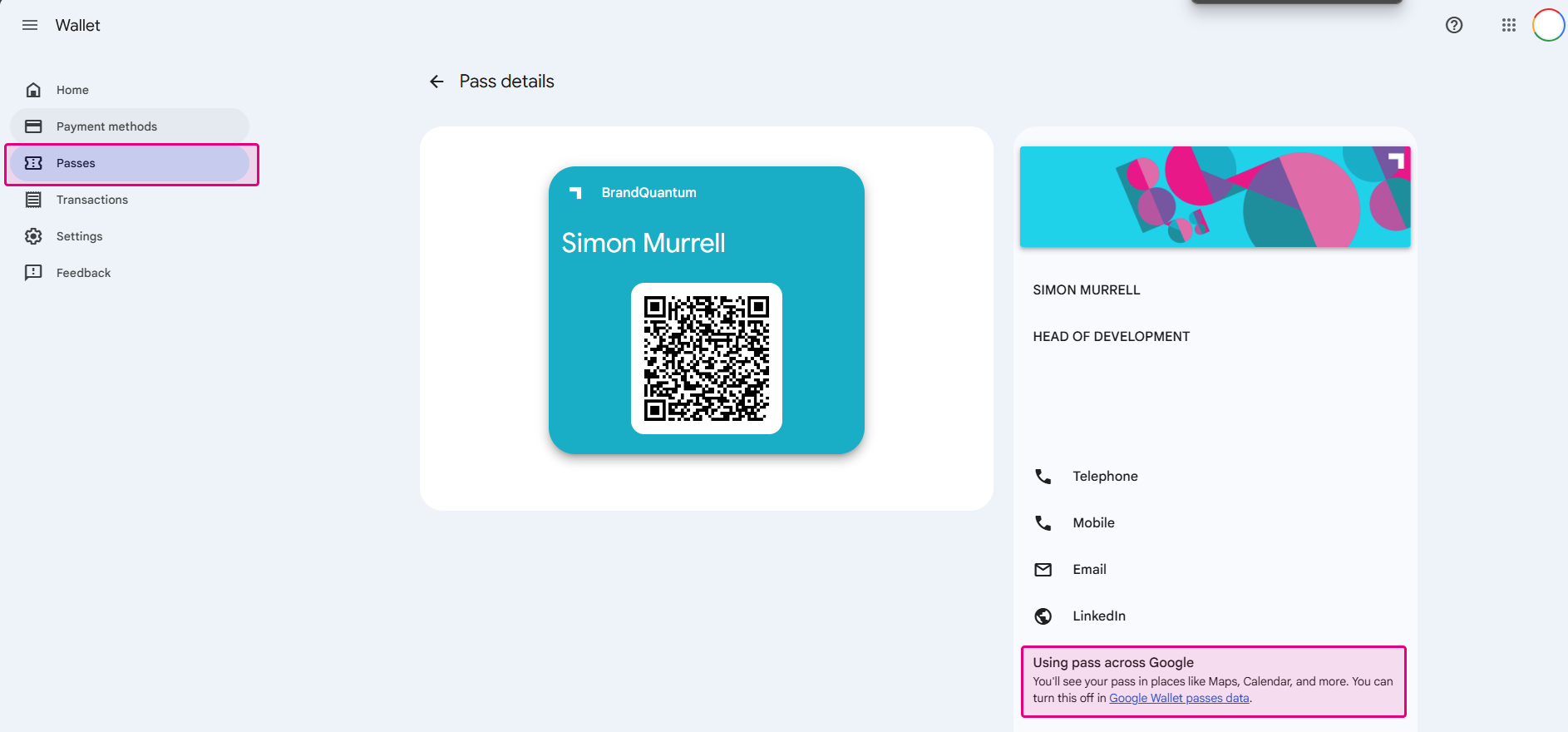Open Settings in the sidebar

click(130, 236)
